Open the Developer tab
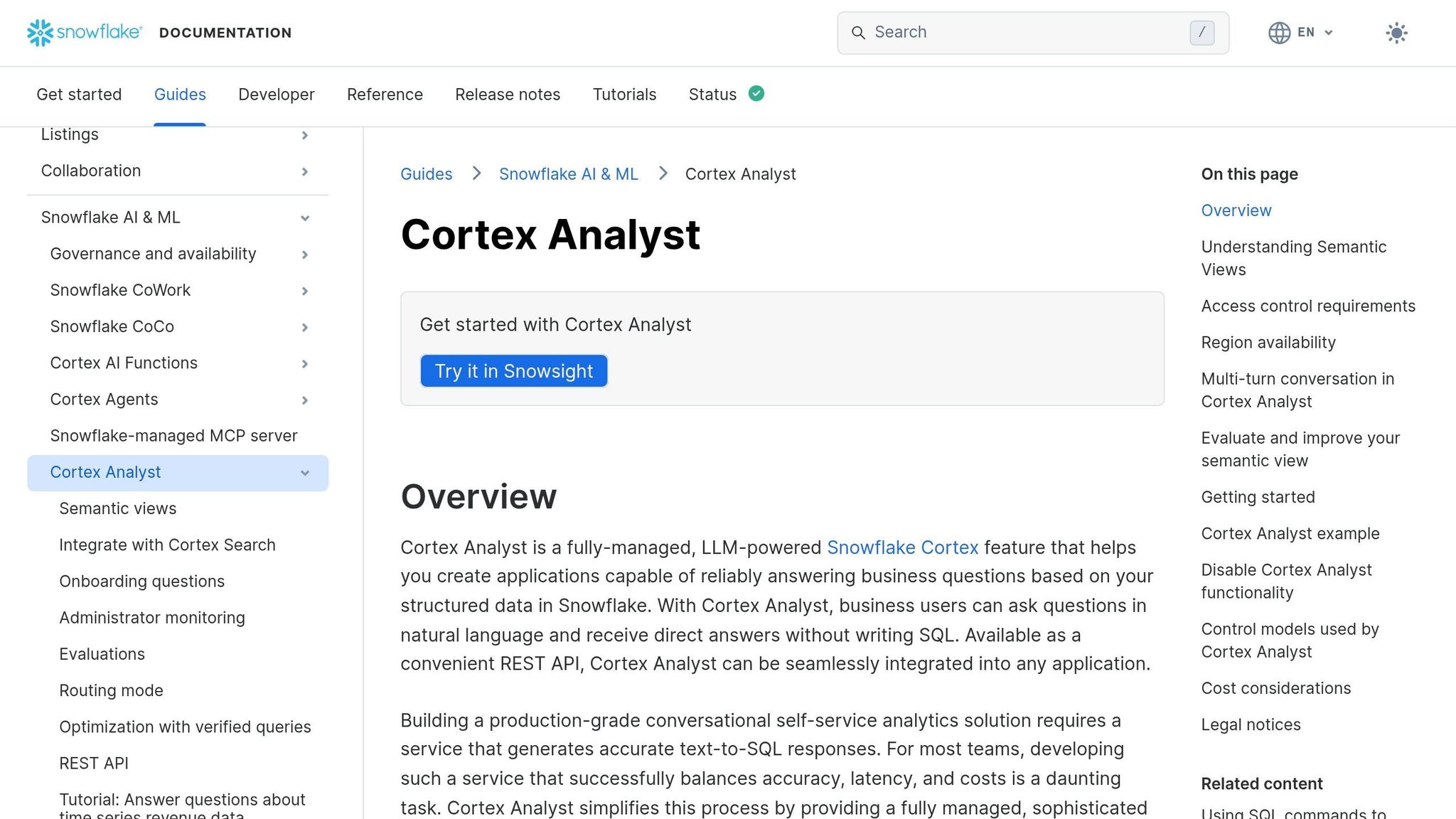Viewport: 1456px width, 819px height. click(277, 95)
